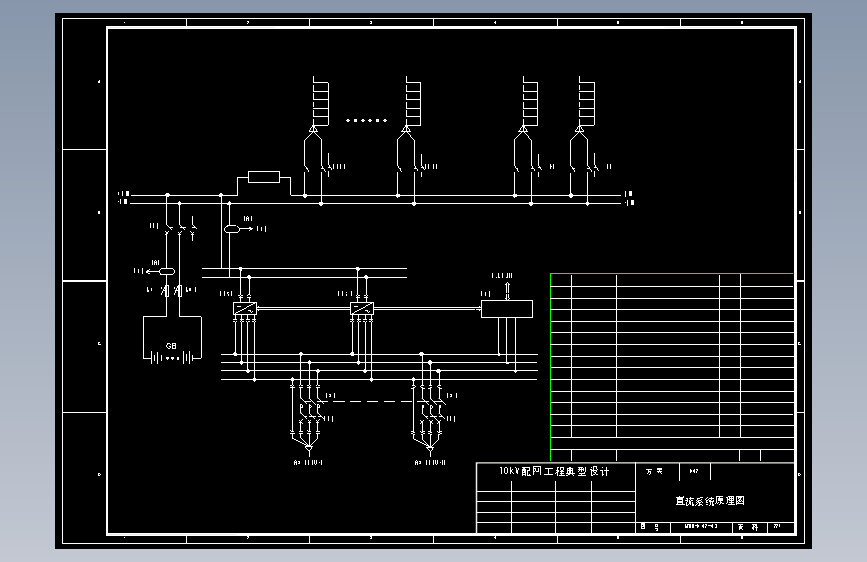The image size is (867, 562).
Task: Select the third terminal block stack at the top
Action: click(530, 102)
